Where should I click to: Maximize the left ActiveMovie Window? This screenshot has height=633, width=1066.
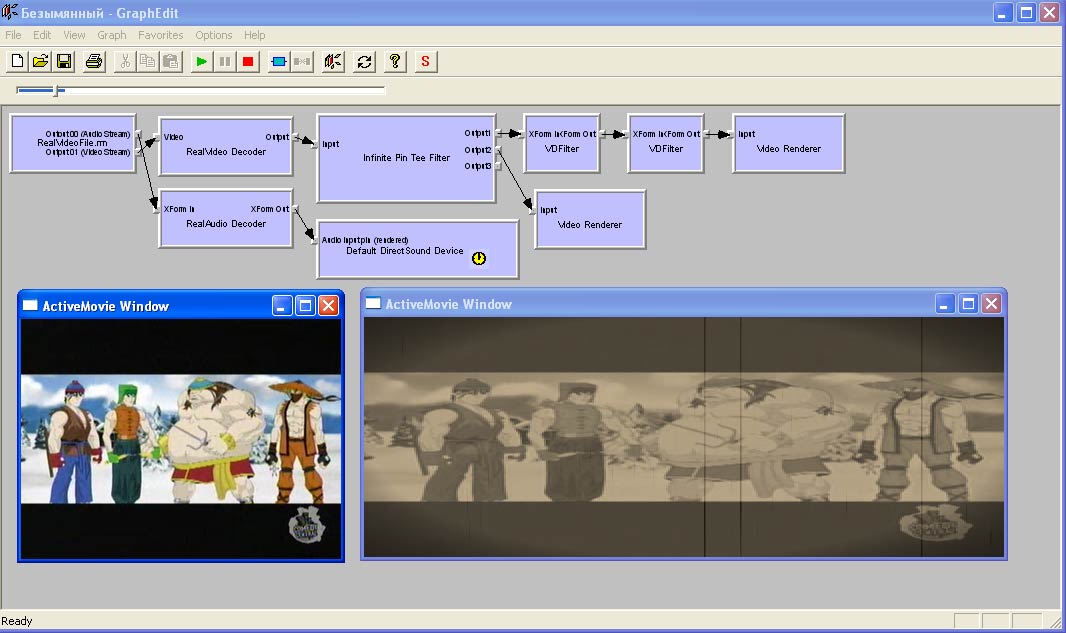click(x=305, y=306)
